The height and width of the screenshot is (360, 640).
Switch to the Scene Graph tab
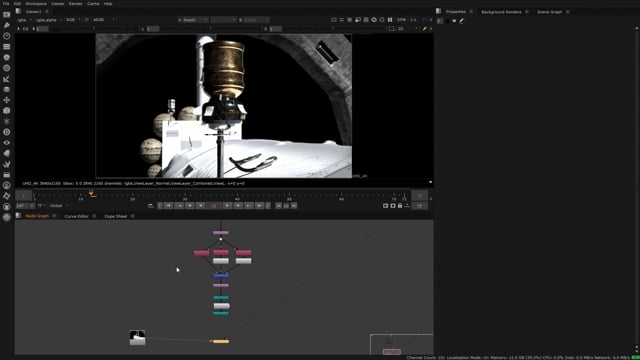[x=549, y=12]
